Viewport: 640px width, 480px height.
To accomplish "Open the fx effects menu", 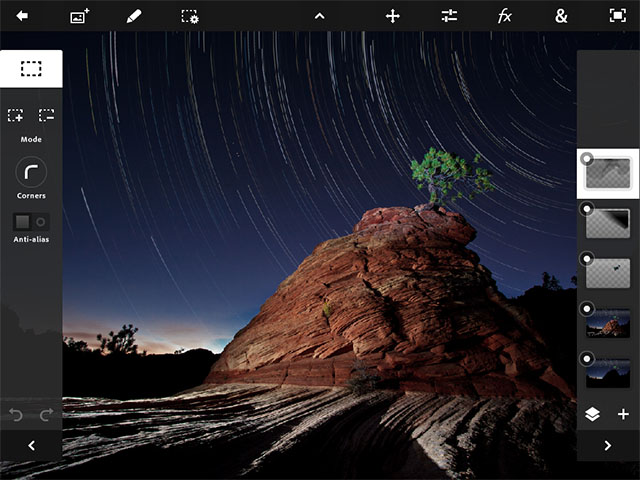I will pyautogui.click(x=505, y=16).
